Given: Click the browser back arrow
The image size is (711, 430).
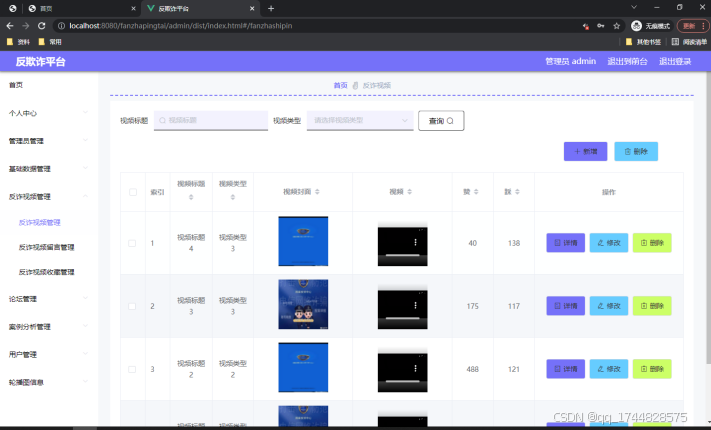Looking at the screenshot, I should pyautogui.click(x=10, y=26).
